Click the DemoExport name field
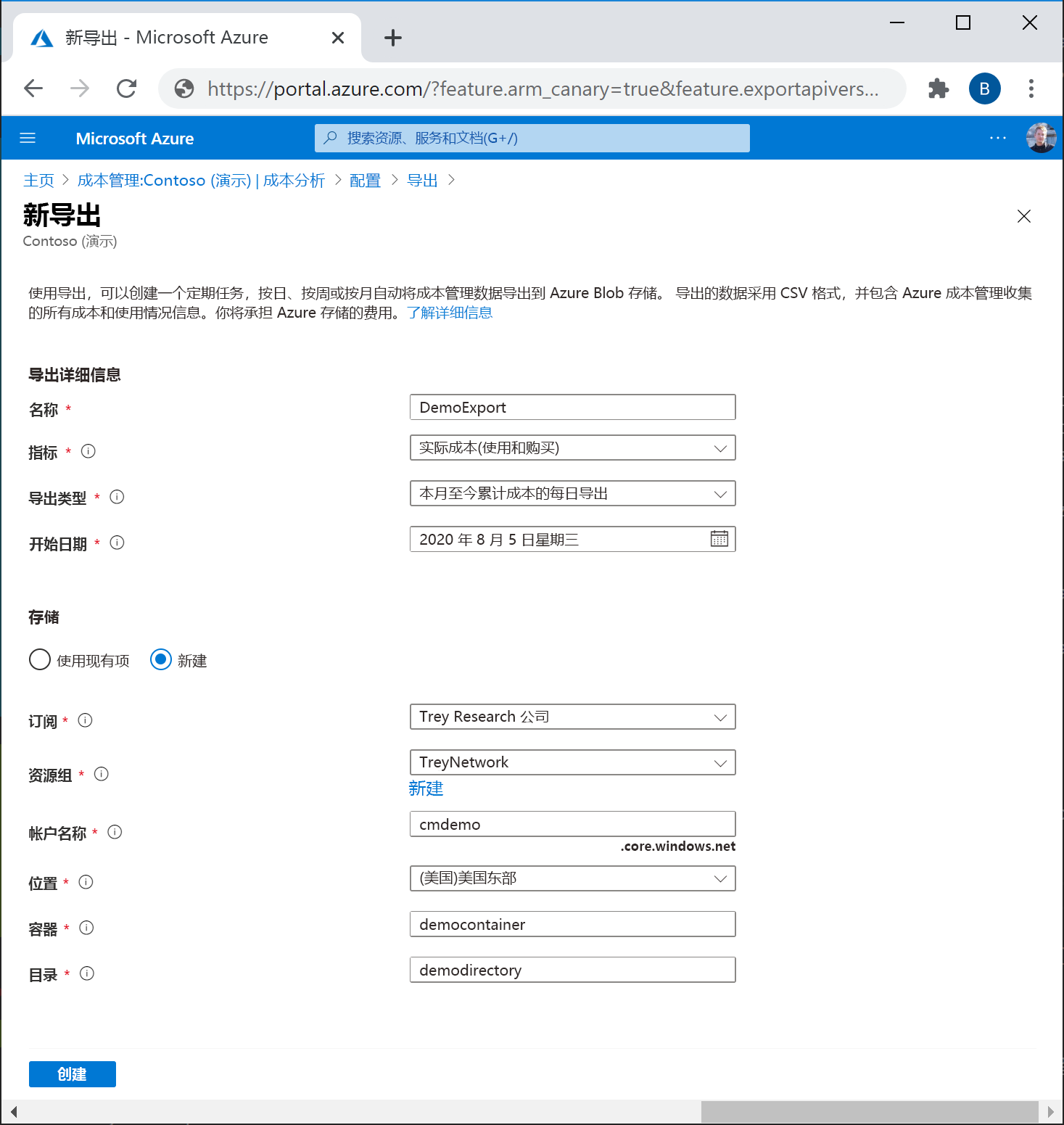 click(x=573, y=407)
